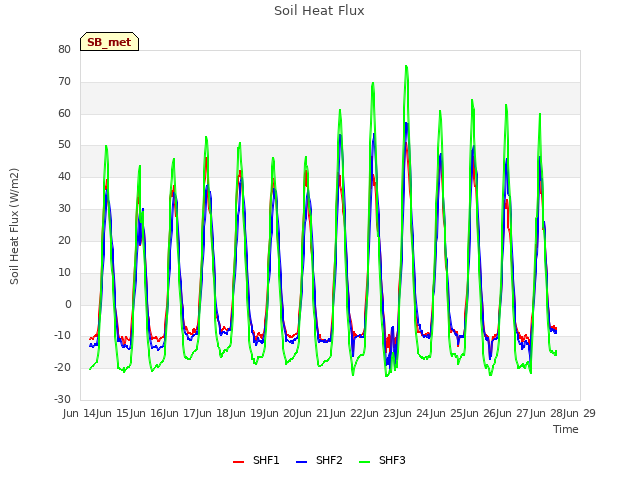Image resolution: width=640 pixels, height=480 pixels.
Task: Click the -20 y-axis tick label
Action: 62,367
